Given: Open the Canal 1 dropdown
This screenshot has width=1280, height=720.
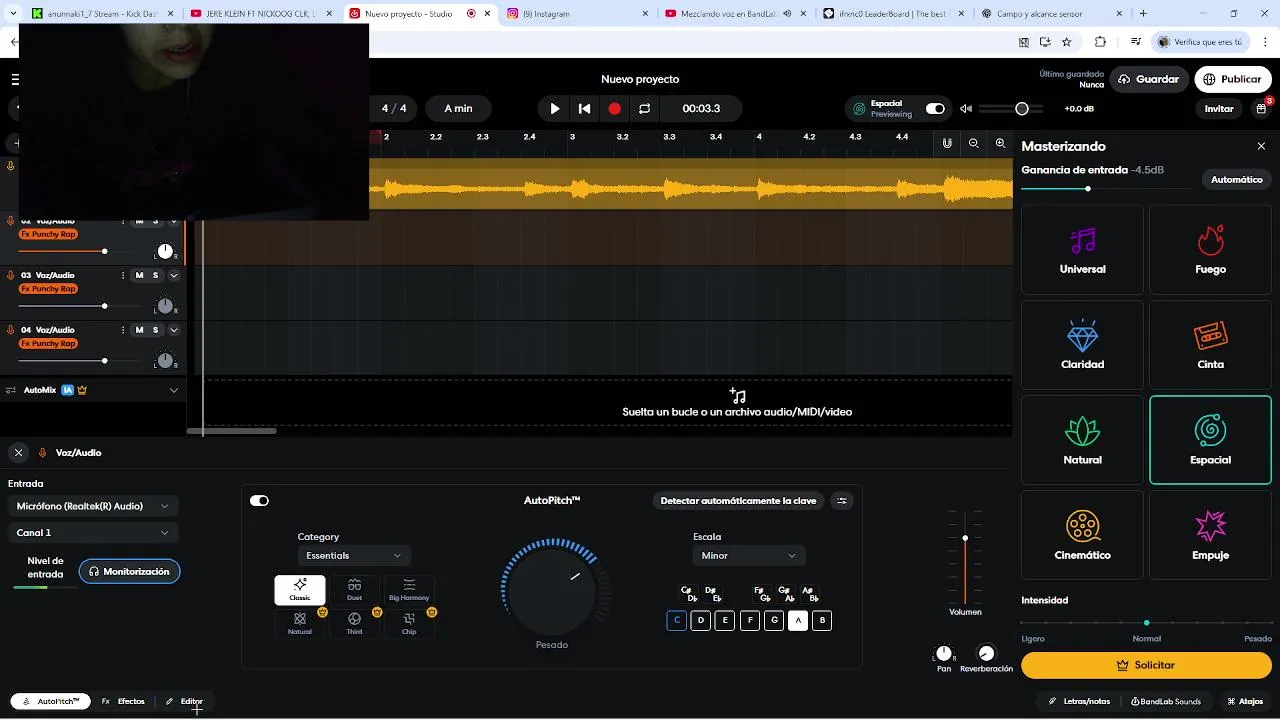Looking at the screenshot, I should pos(93,533).
